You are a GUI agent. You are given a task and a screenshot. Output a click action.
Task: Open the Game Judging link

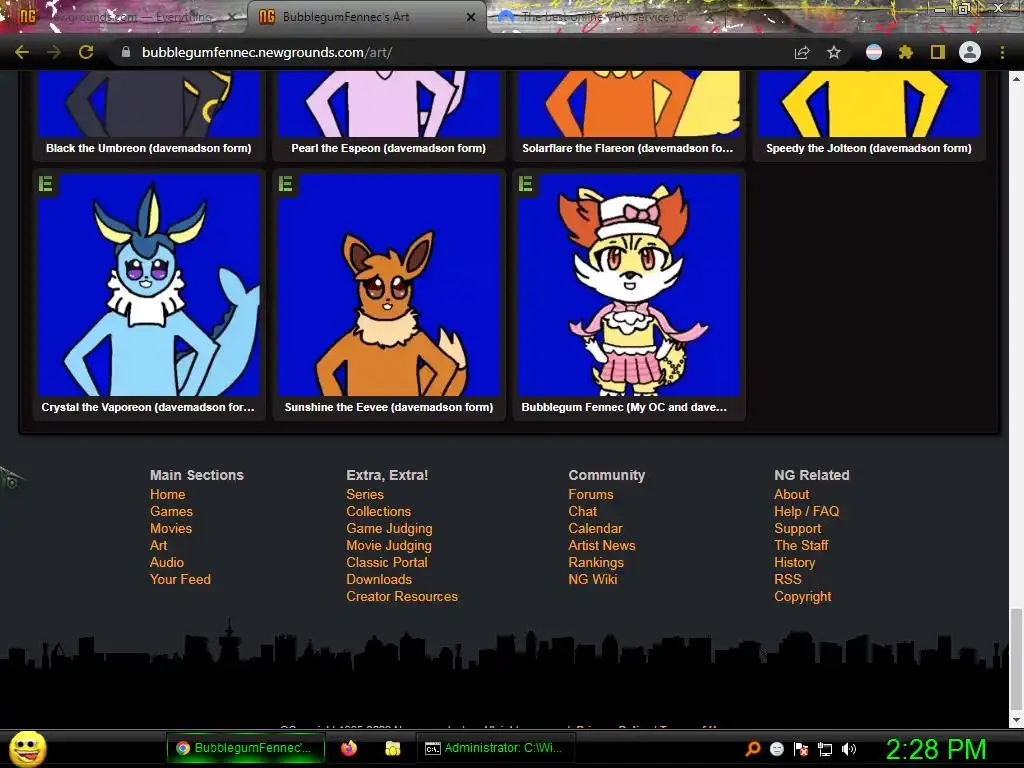(389, 528)
